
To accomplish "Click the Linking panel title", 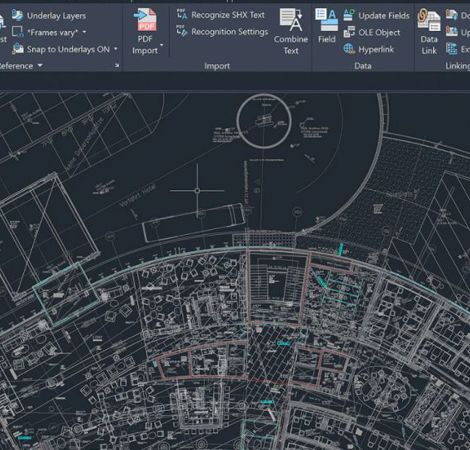I will pos(457,66).
